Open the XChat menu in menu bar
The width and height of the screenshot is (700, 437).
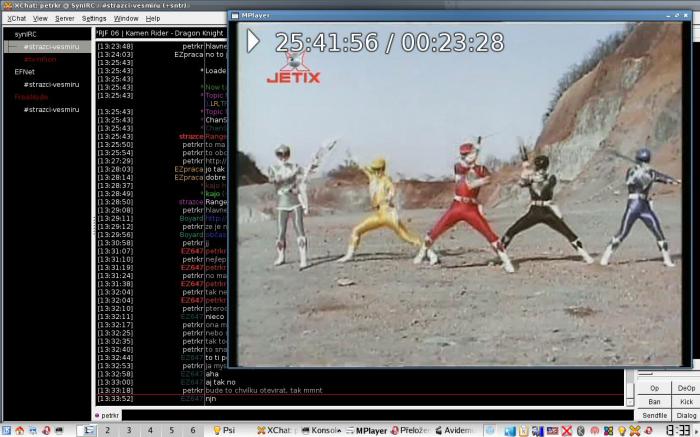[17, 18]
